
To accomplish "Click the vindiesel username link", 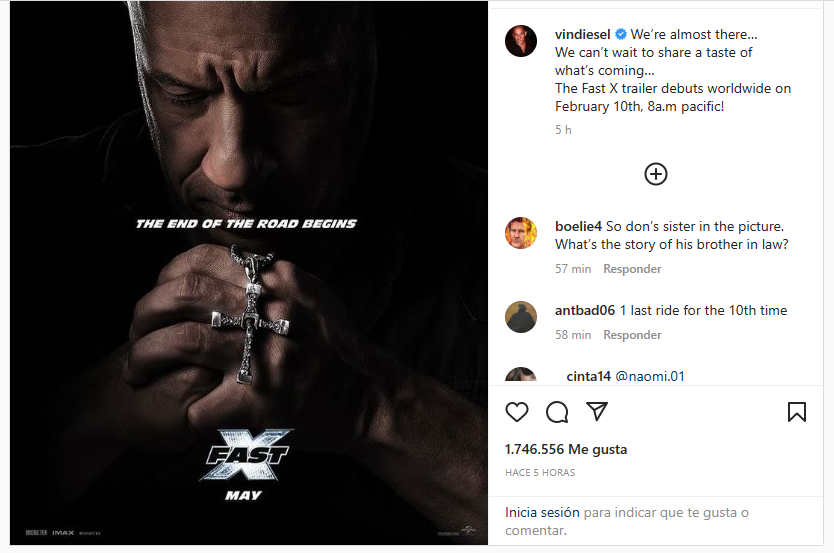I will tap(582, 34).
